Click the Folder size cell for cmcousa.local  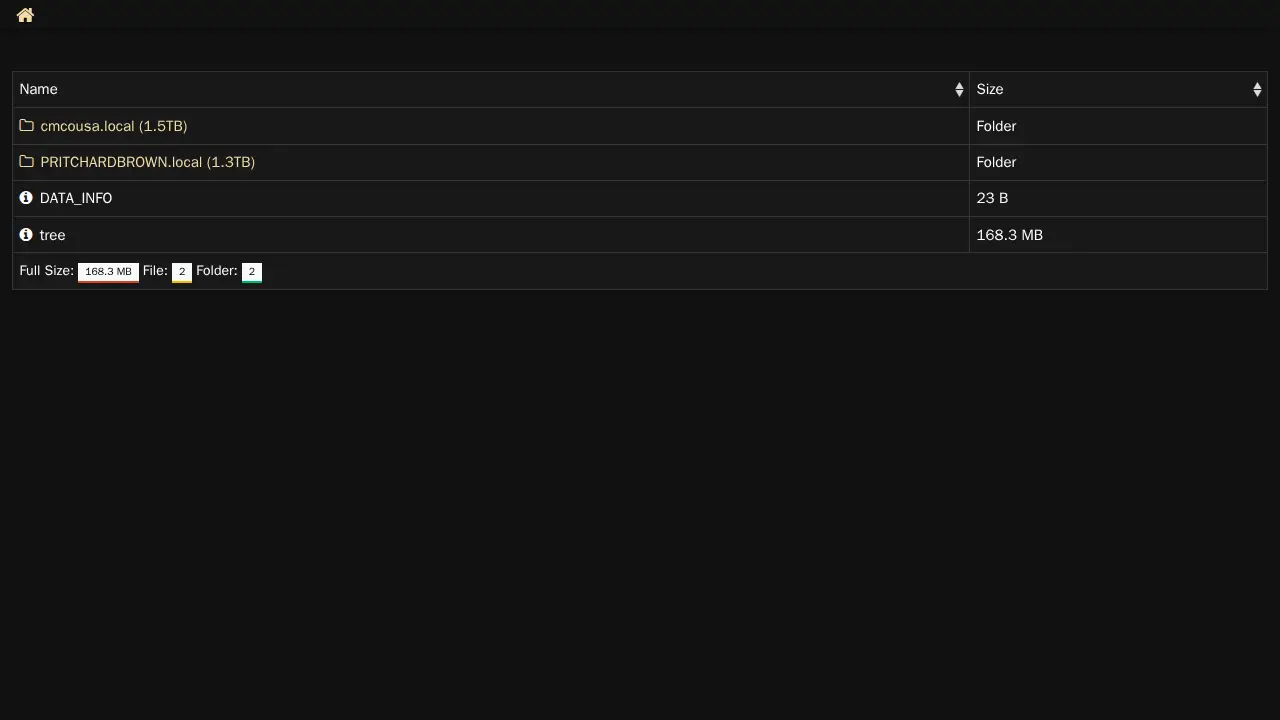996,126
